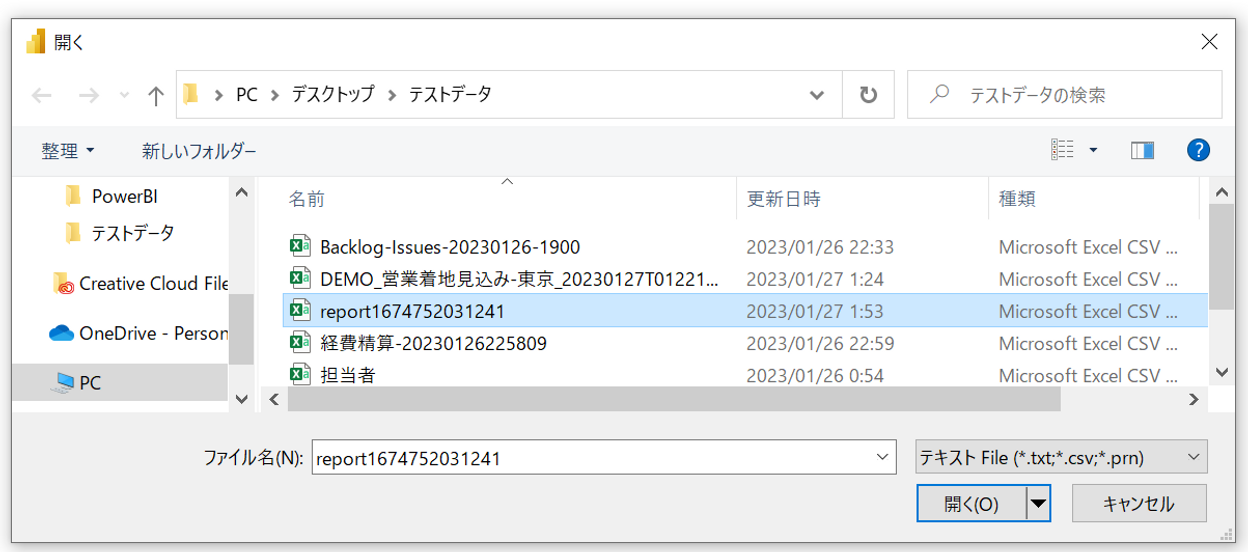
Task: Open view options dropdown arrow
Action: pos(1093,151)
